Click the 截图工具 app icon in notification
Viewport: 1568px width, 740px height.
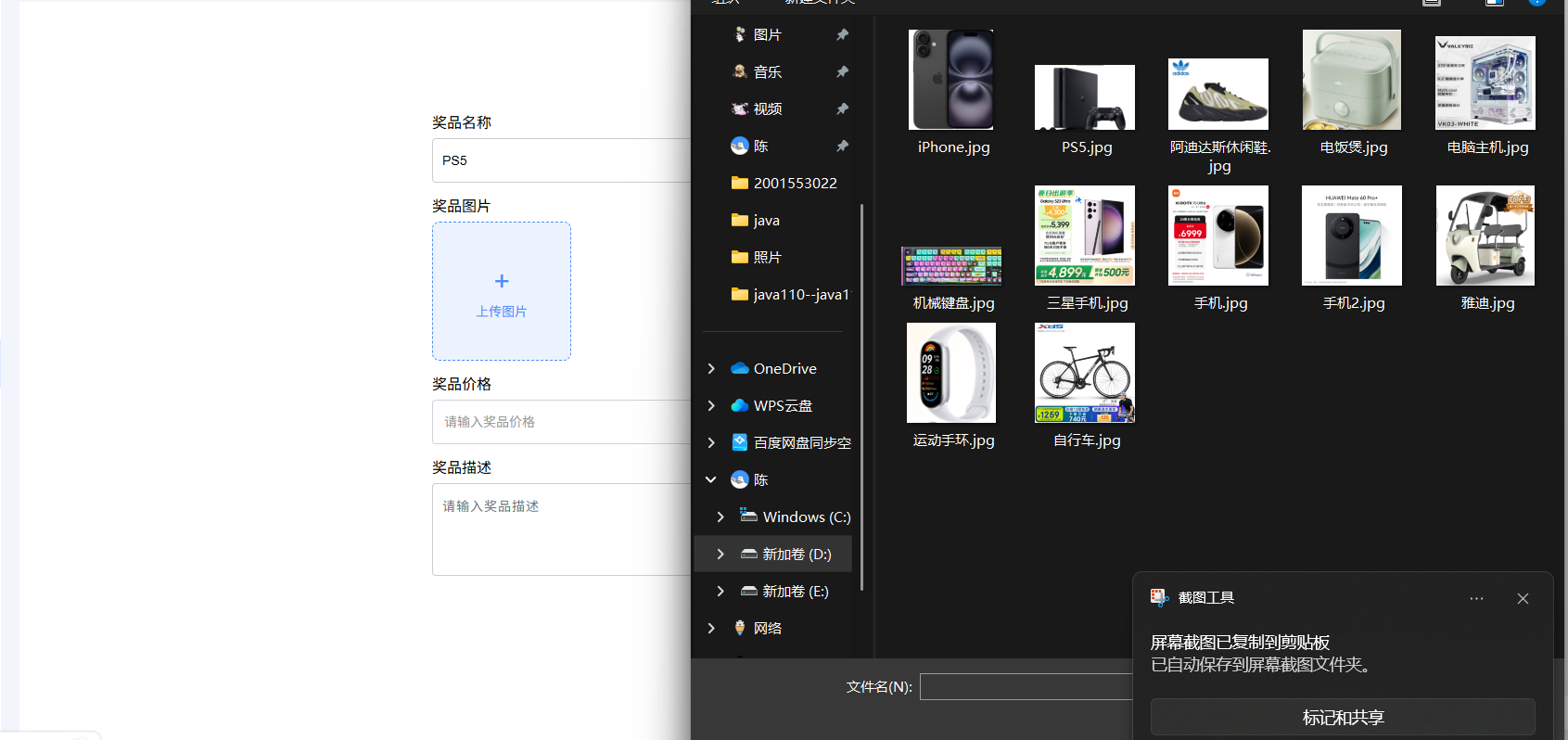pyautogui.click(x=1159, y=597)
